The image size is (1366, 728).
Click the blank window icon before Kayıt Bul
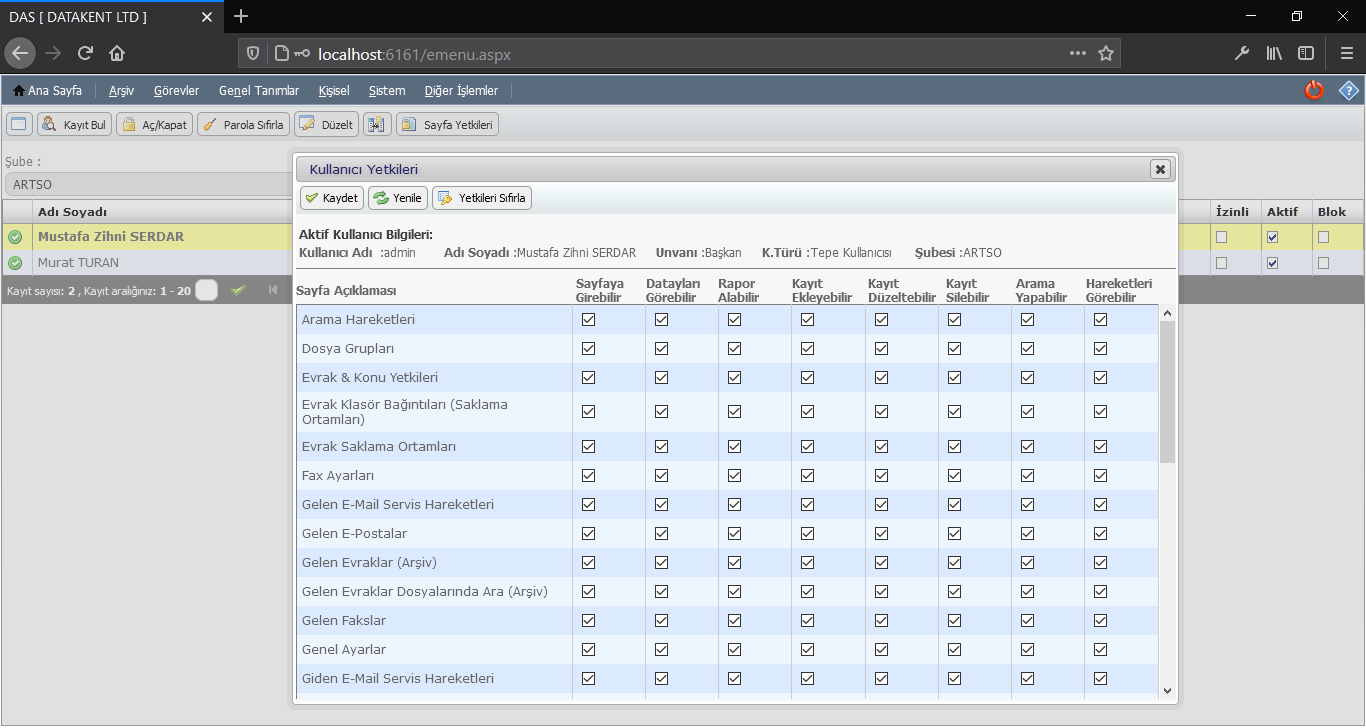(19, 125)
